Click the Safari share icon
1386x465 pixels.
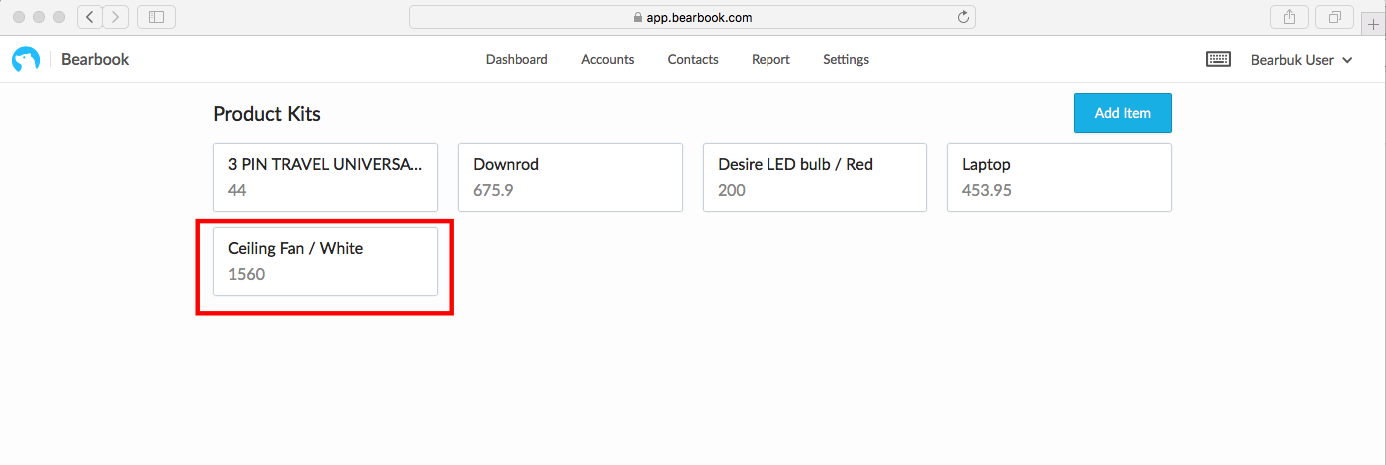[x=1289, y=17]
